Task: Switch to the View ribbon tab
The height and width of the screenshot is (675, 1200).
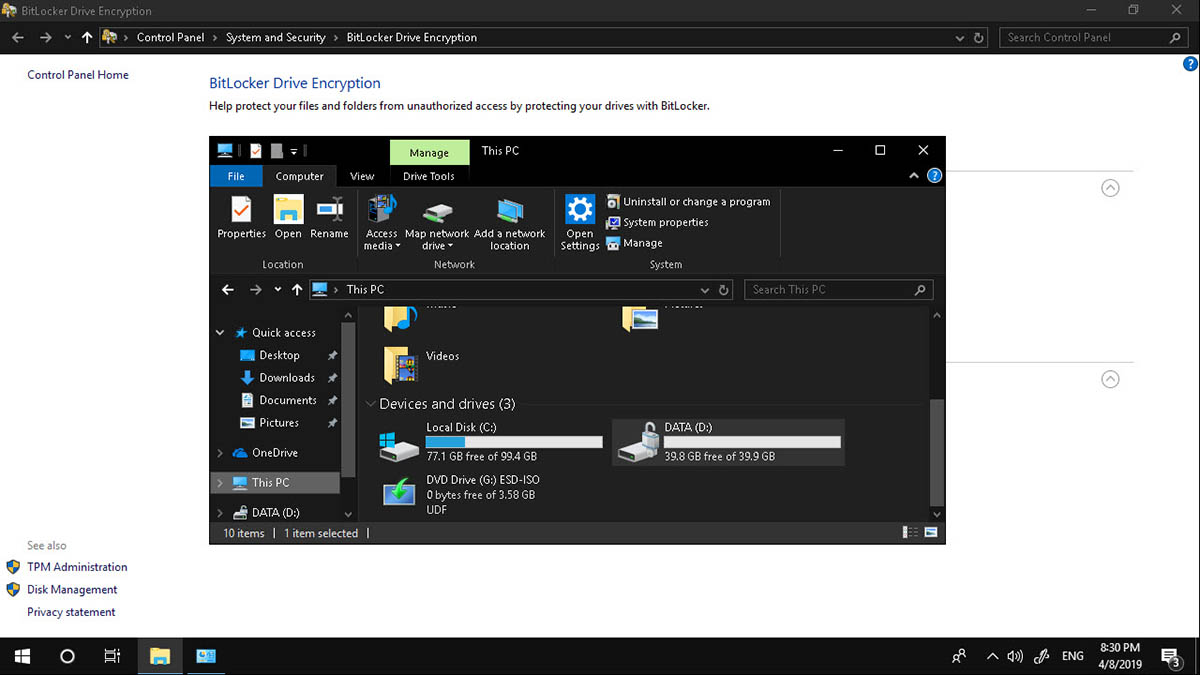Action: 362,176
